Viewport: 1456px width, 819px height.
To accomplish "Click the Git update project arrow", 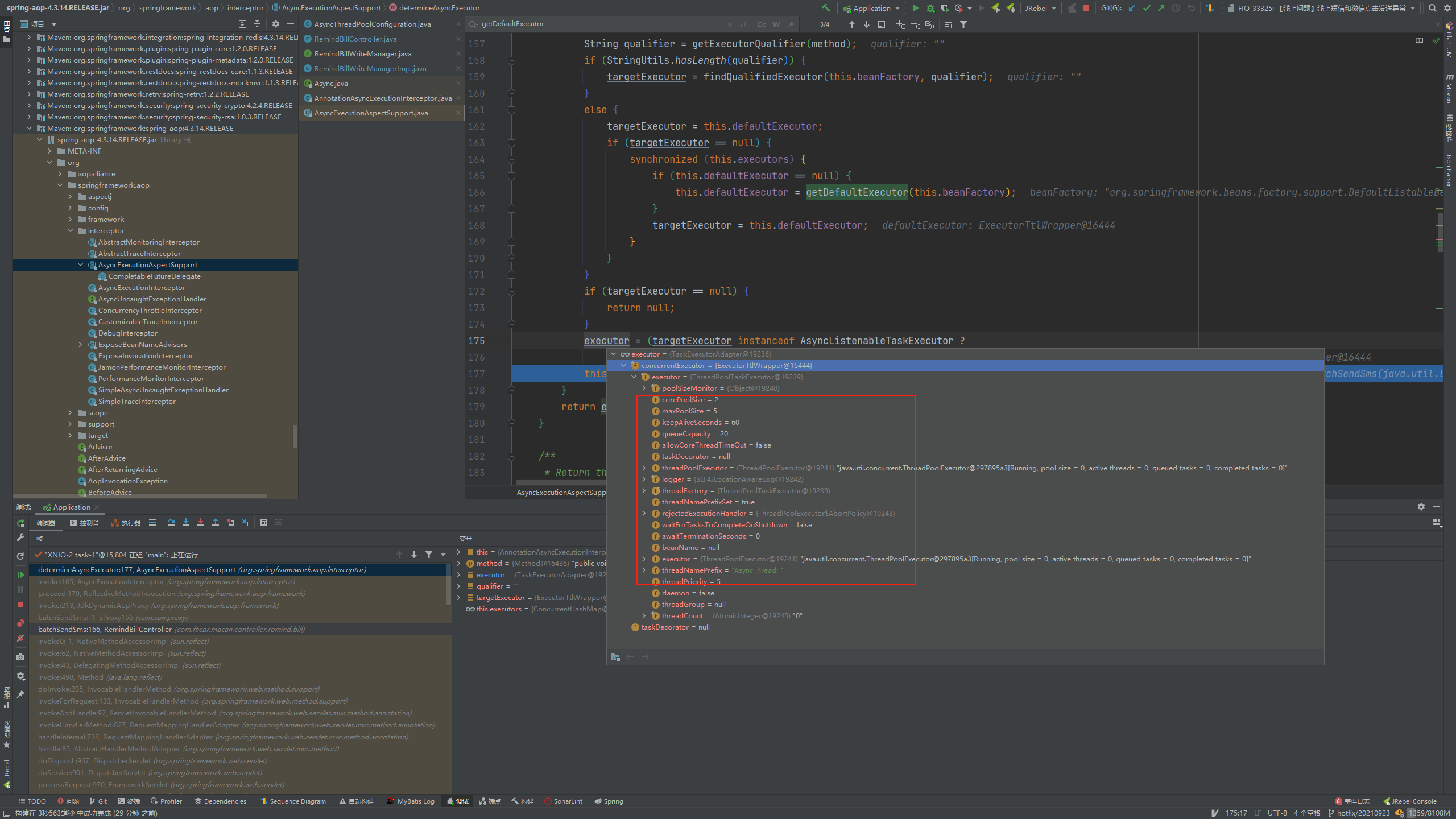I will pyautogui.click(x=1132, y=8).
